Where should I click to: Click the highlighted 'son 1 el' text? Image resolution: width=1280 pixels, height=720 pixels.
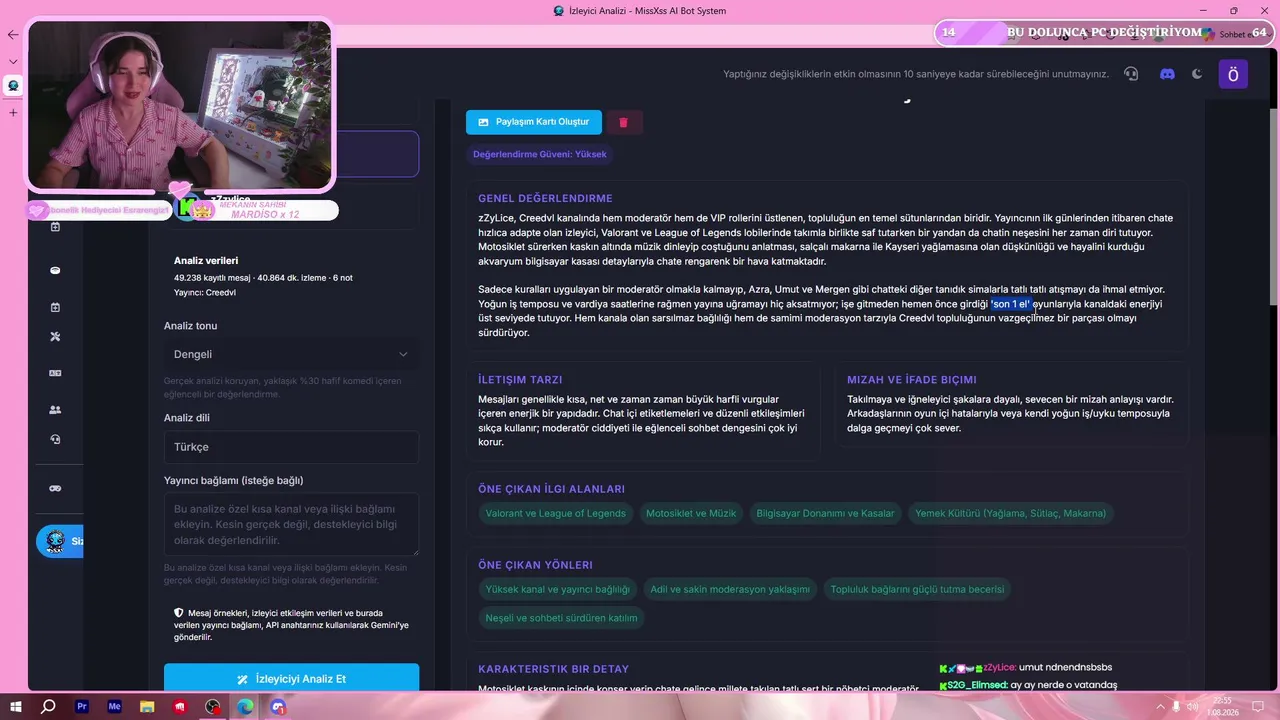pos(1011,304)
